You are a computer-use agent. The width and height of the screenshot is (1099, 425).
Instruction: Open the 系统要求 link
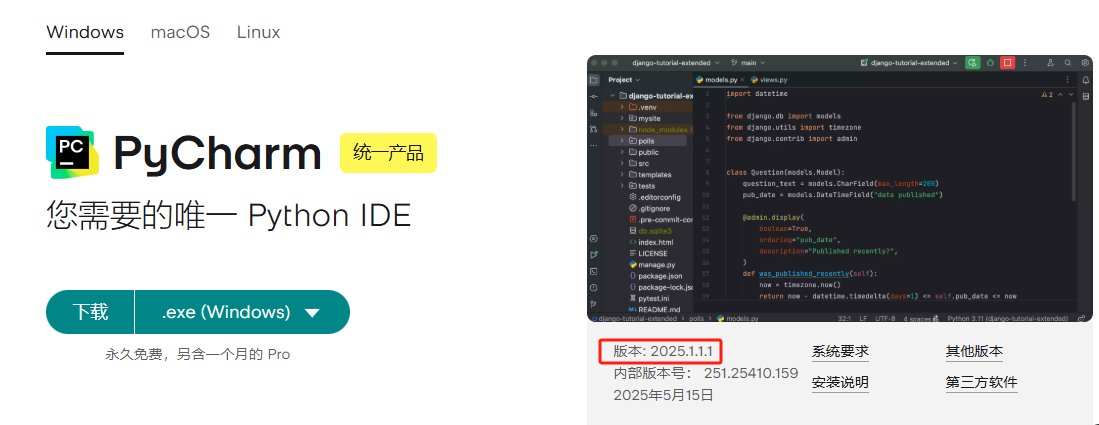click(x=840, y=351)
